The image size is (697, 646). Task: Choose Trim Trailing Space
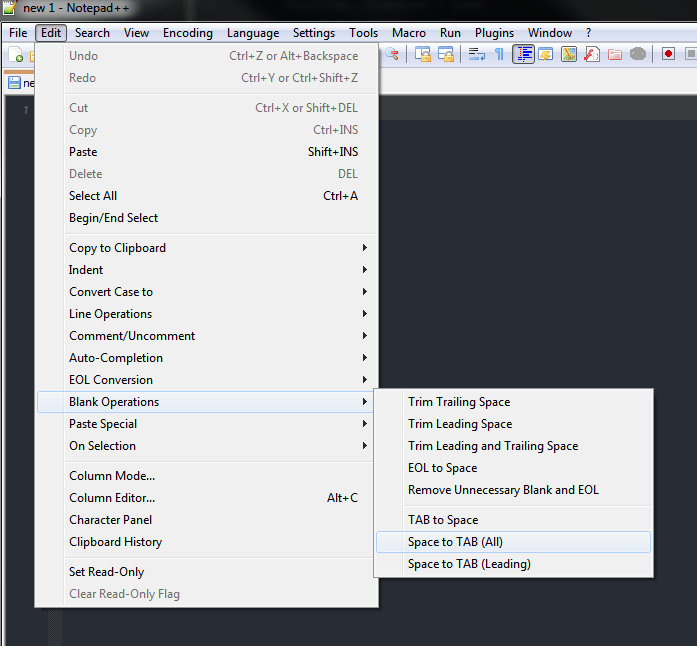click(513, 402)
